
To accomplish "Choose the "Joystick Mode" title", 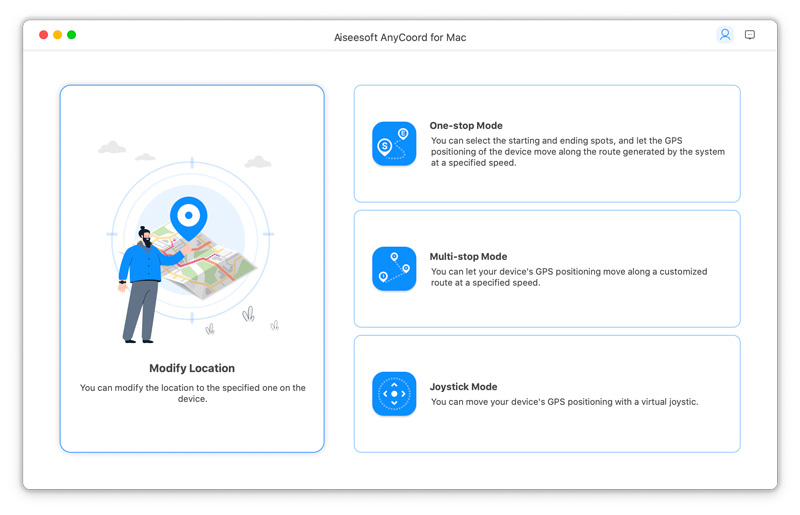I will [463, 387].
